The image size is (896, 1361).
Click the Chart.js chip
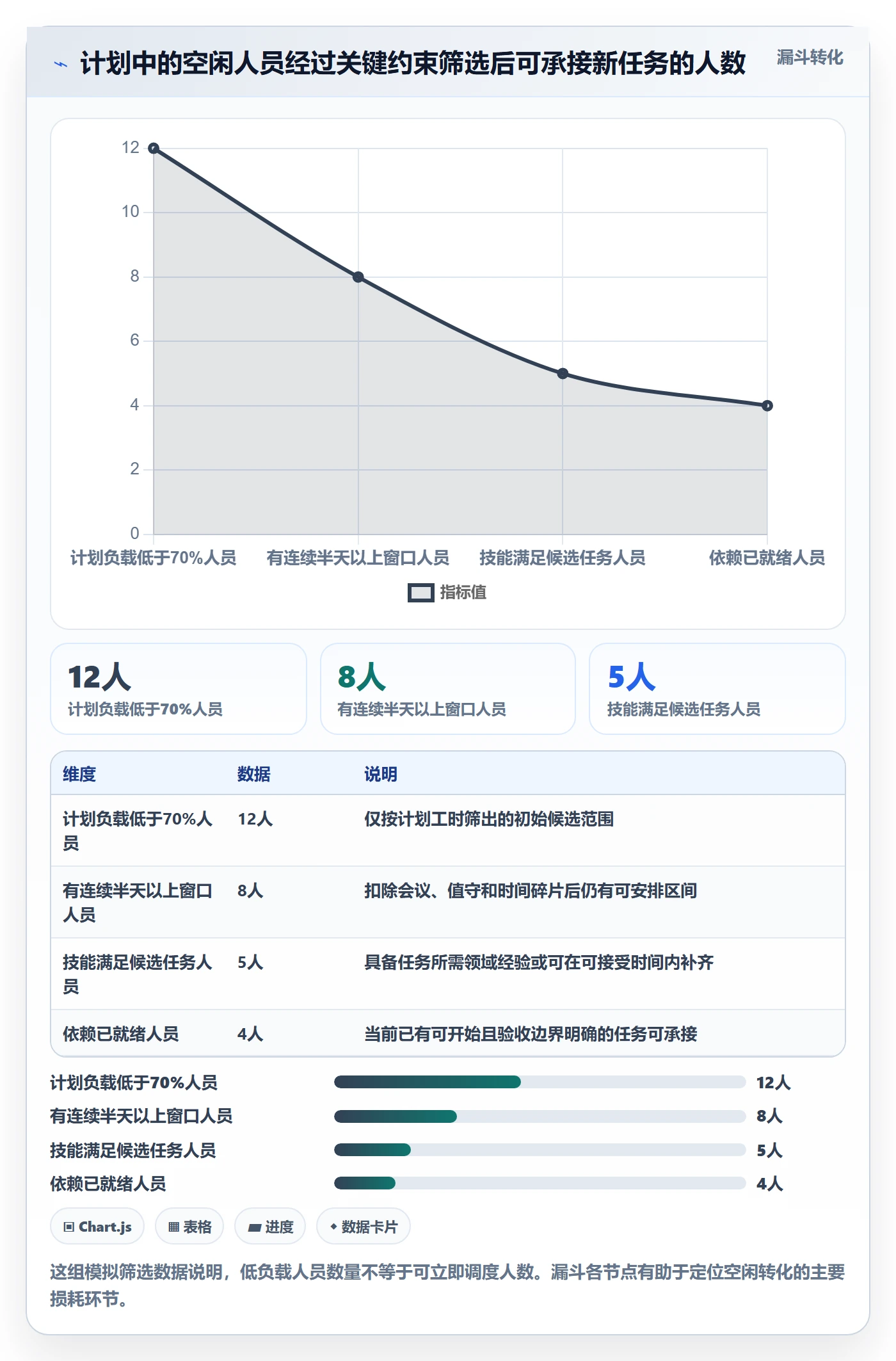(97, 1227)
